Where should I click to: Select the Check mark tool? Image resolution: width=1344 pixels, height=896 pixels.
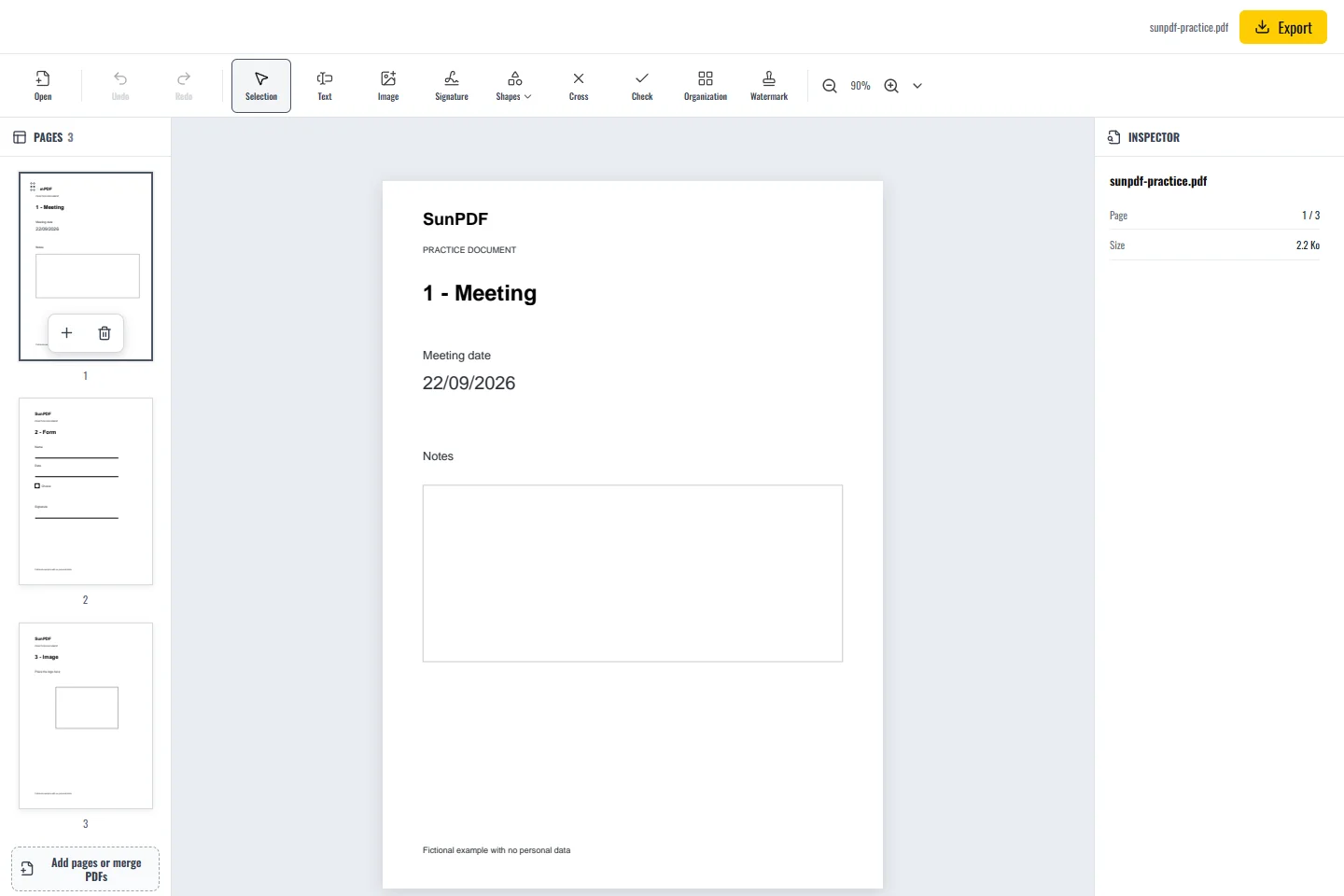click(642, 86)
